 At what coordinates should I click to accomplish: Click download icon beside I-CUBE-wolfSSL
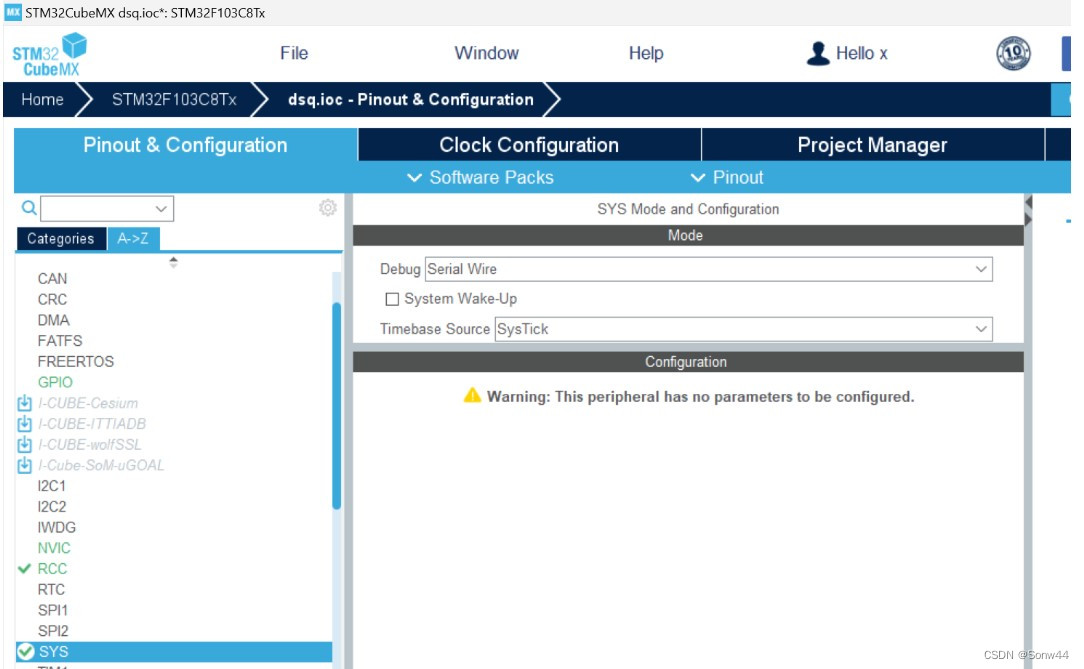pyautogui.click(x=24, y=444)
